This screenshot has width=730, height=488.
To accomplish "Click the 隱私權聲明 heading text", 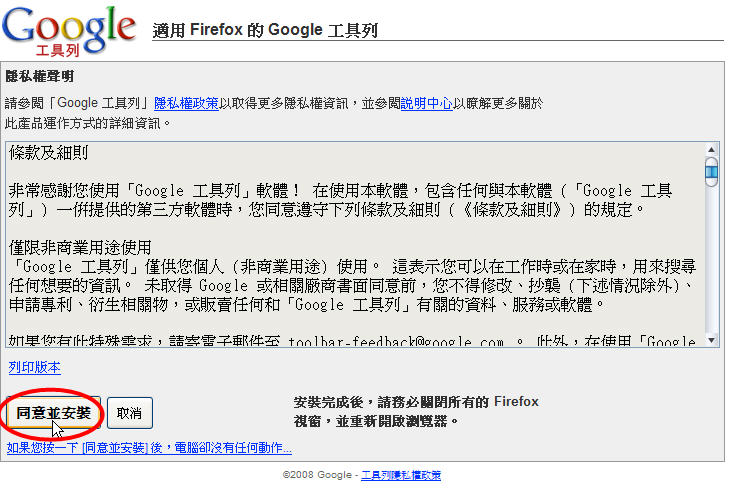I will 40,76.
